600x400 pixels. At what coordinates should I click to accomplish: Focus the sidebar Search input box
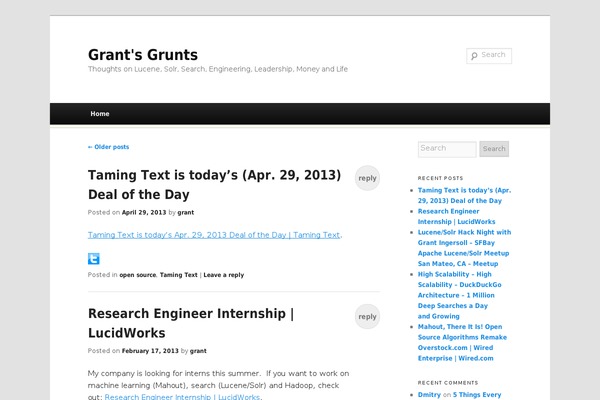click(x=447, y=149)
